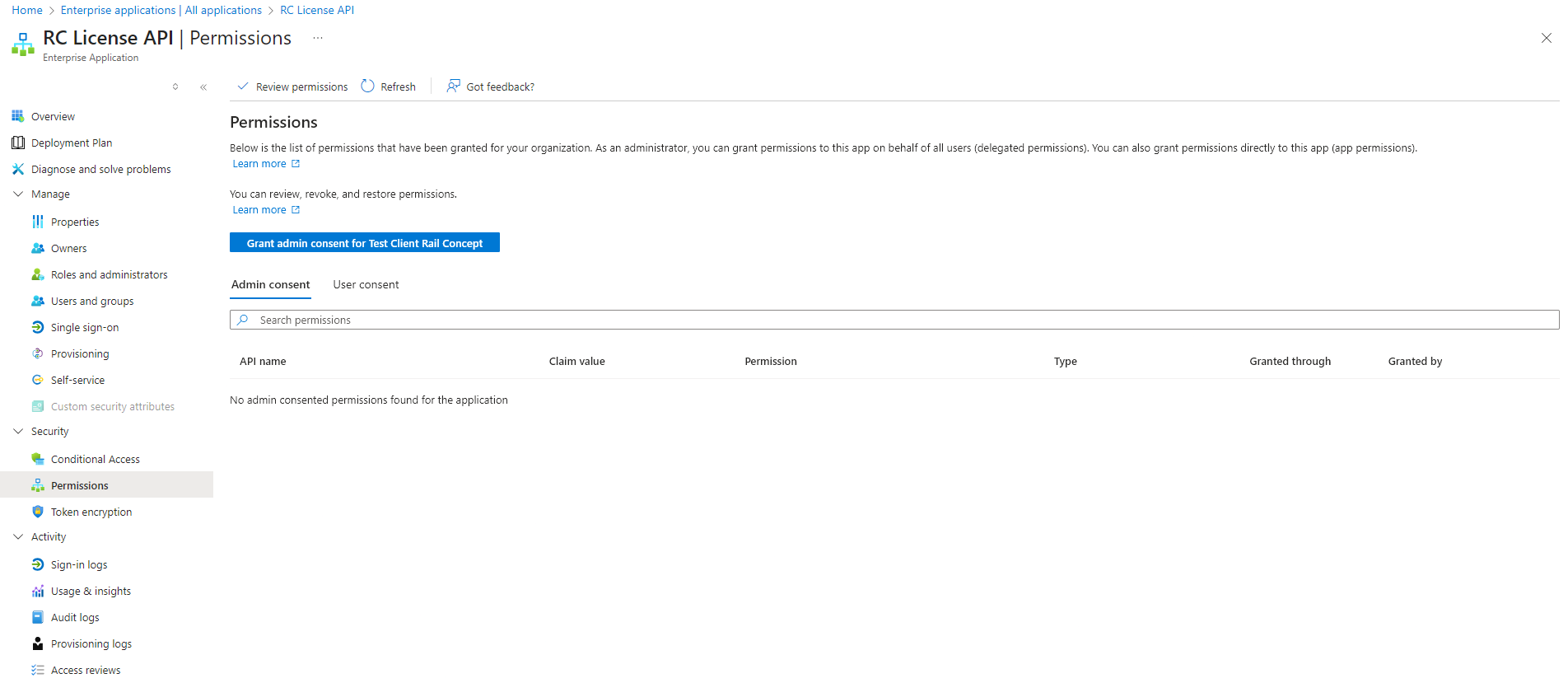Open Provisioning logs page
The width and height of the screenshot is (1568, 683).
[91, 644]
